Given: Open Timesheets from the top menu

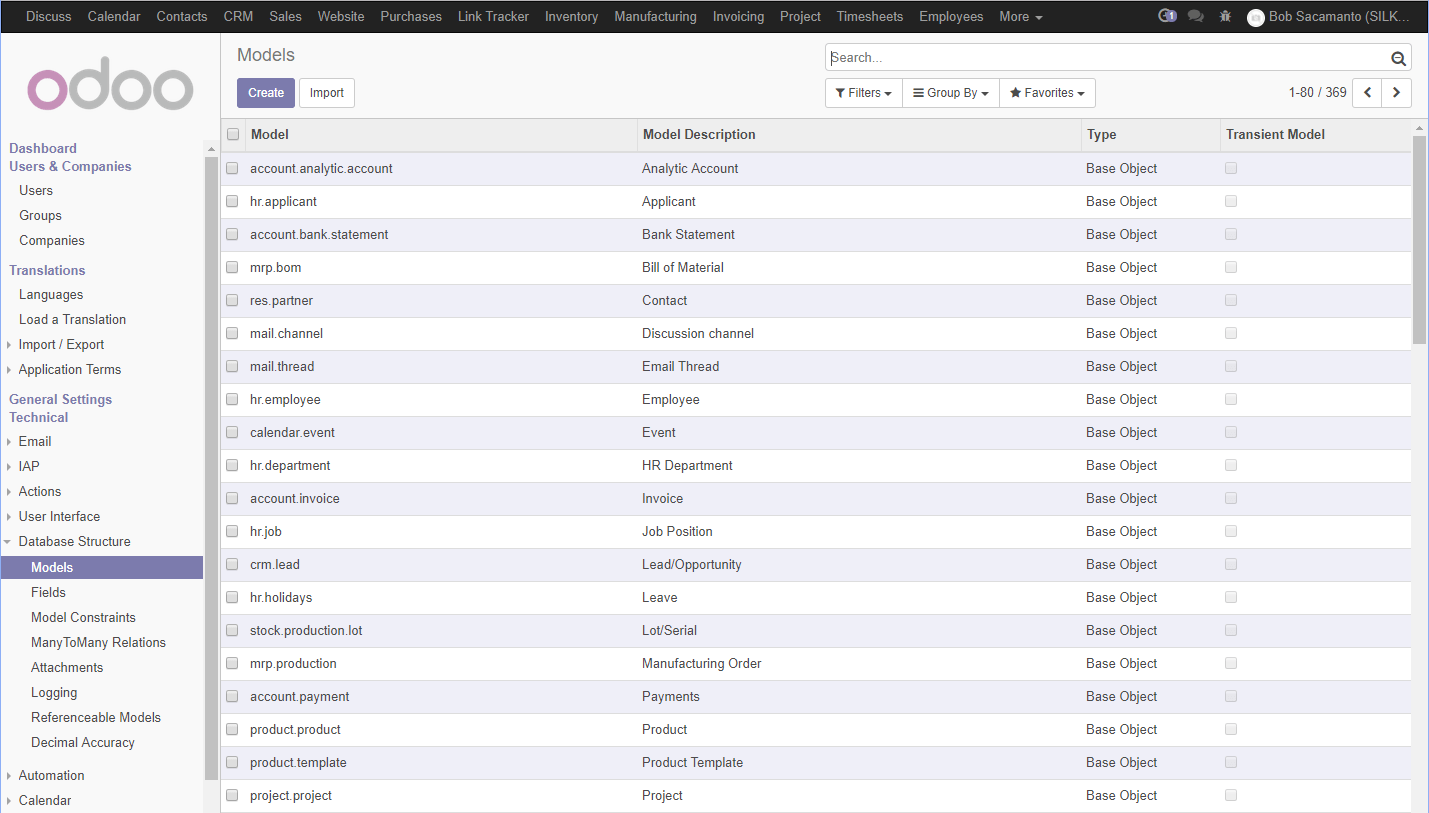Looking at the screenshot, I should pyautogui.click(x=870, y=16).
